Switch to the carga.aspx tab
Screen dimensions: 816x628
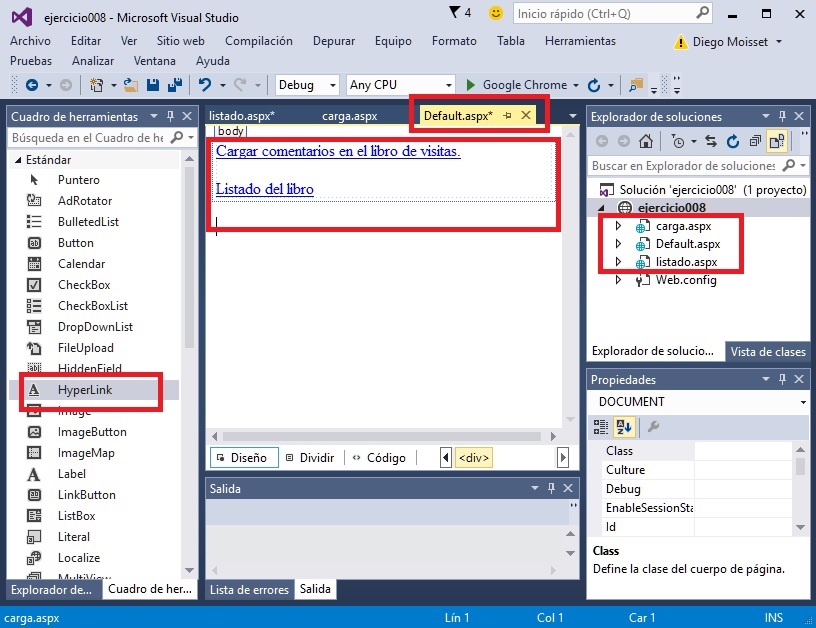pyautogui.click(x=349, y=116)
